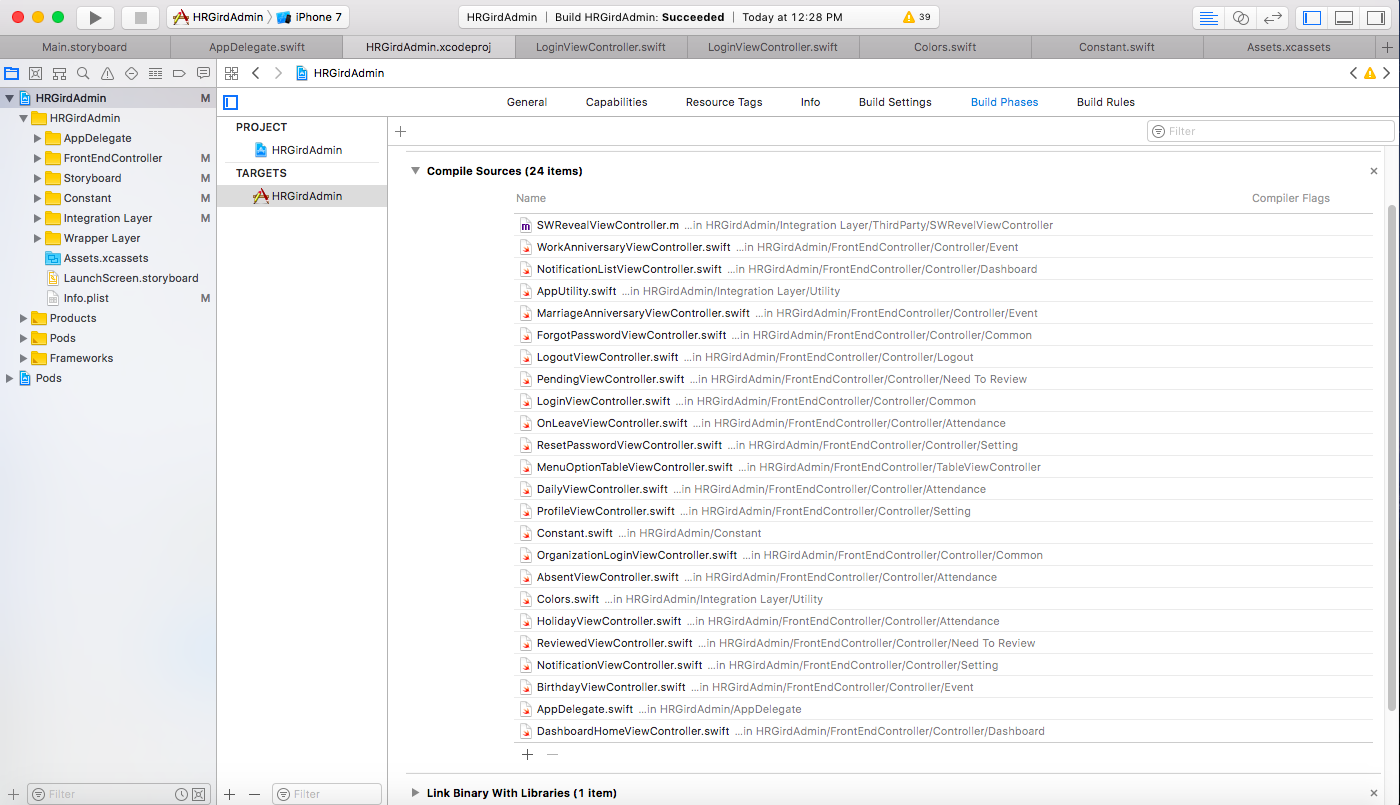
Task: Open the Resource Tags tab
Action: coord(724,102)
